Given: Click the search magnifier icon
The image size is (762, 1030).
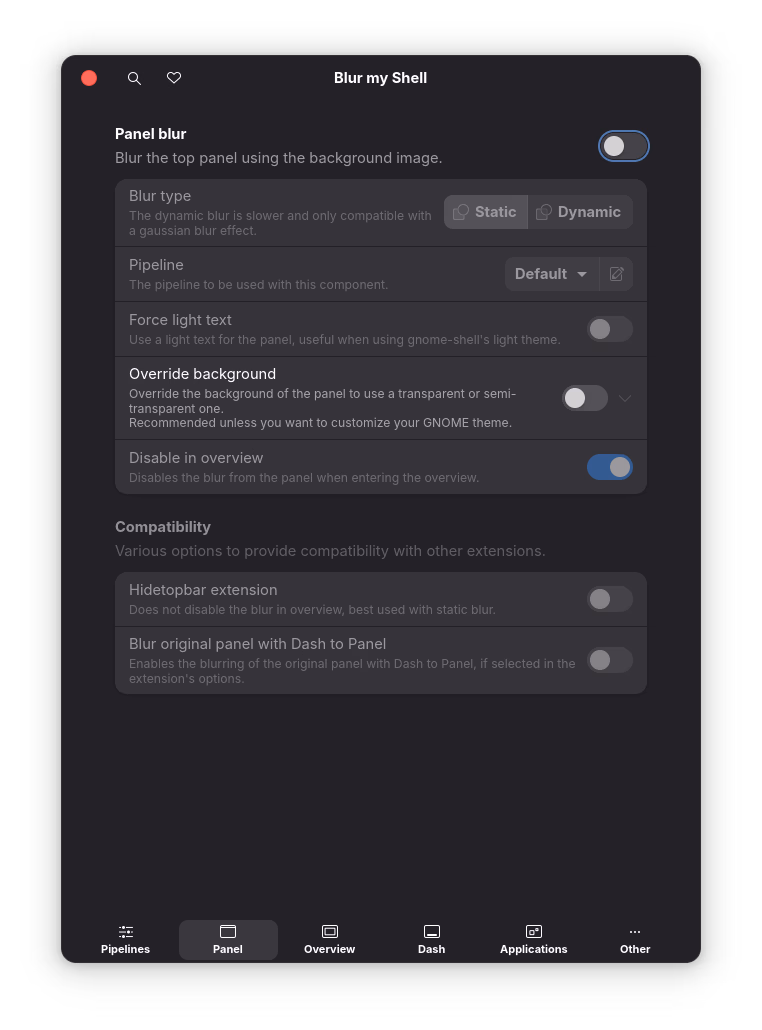Looking at the screenshot, I should pyautogui.click(x=134, y=78).
